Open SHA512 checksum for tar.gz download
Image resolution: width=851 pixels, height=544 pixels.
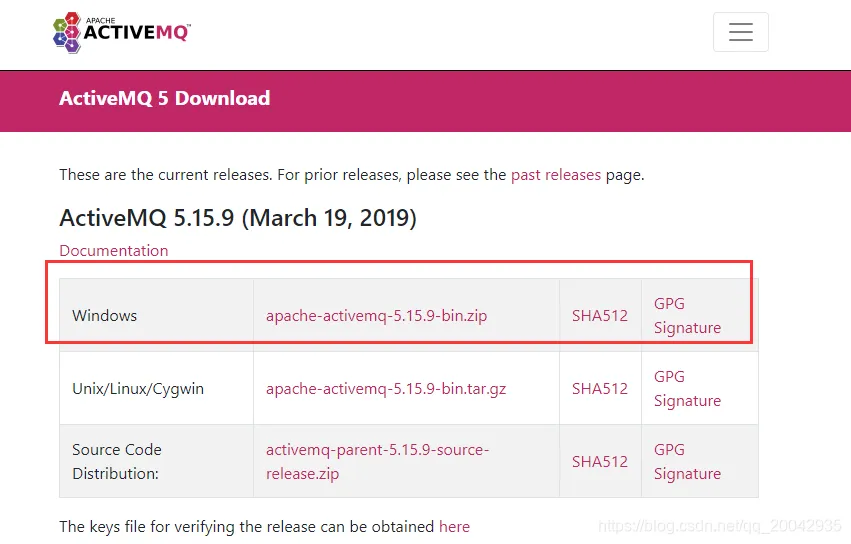pyautogui.click(x=600, y=388)
